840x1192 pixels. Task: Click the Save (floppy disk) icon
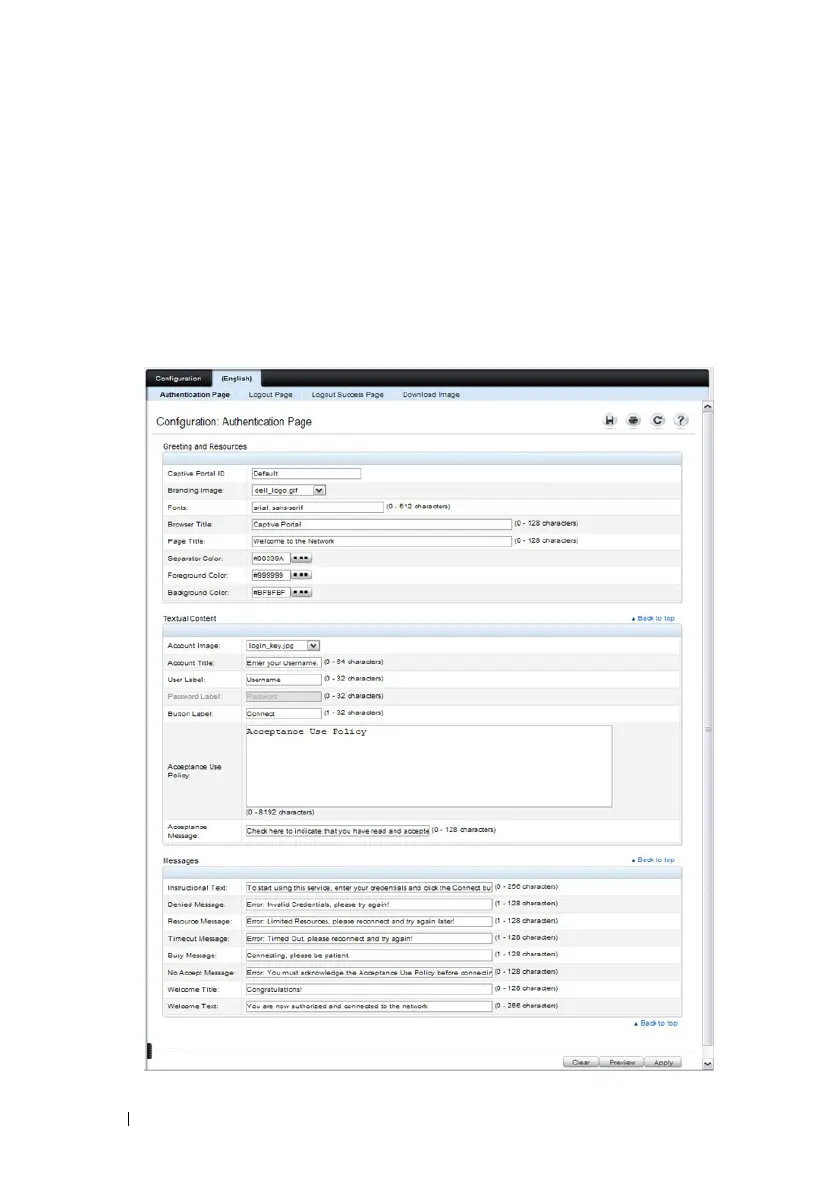point(609,421)
